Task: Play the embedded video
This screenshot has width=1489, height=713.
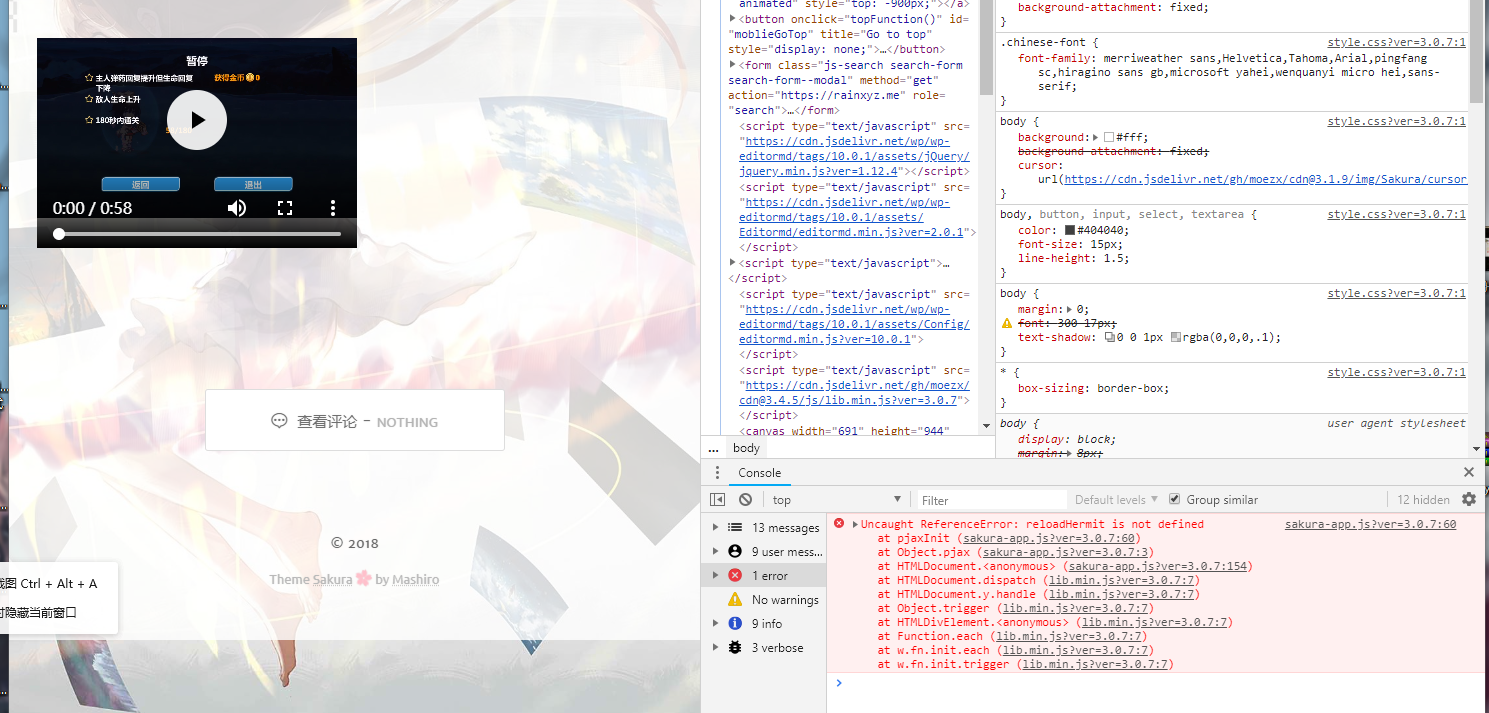Action: pyautogui.click(x=197, y=120)
